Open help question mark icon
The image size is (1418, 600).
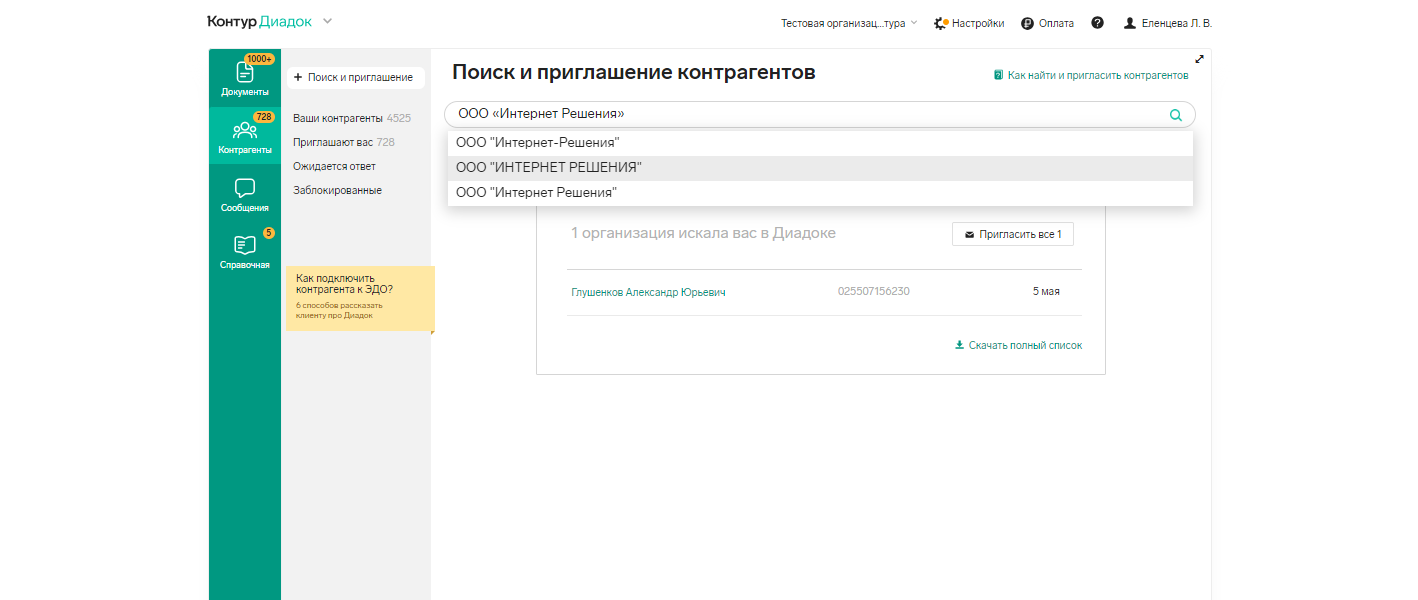coord(1097,23)
